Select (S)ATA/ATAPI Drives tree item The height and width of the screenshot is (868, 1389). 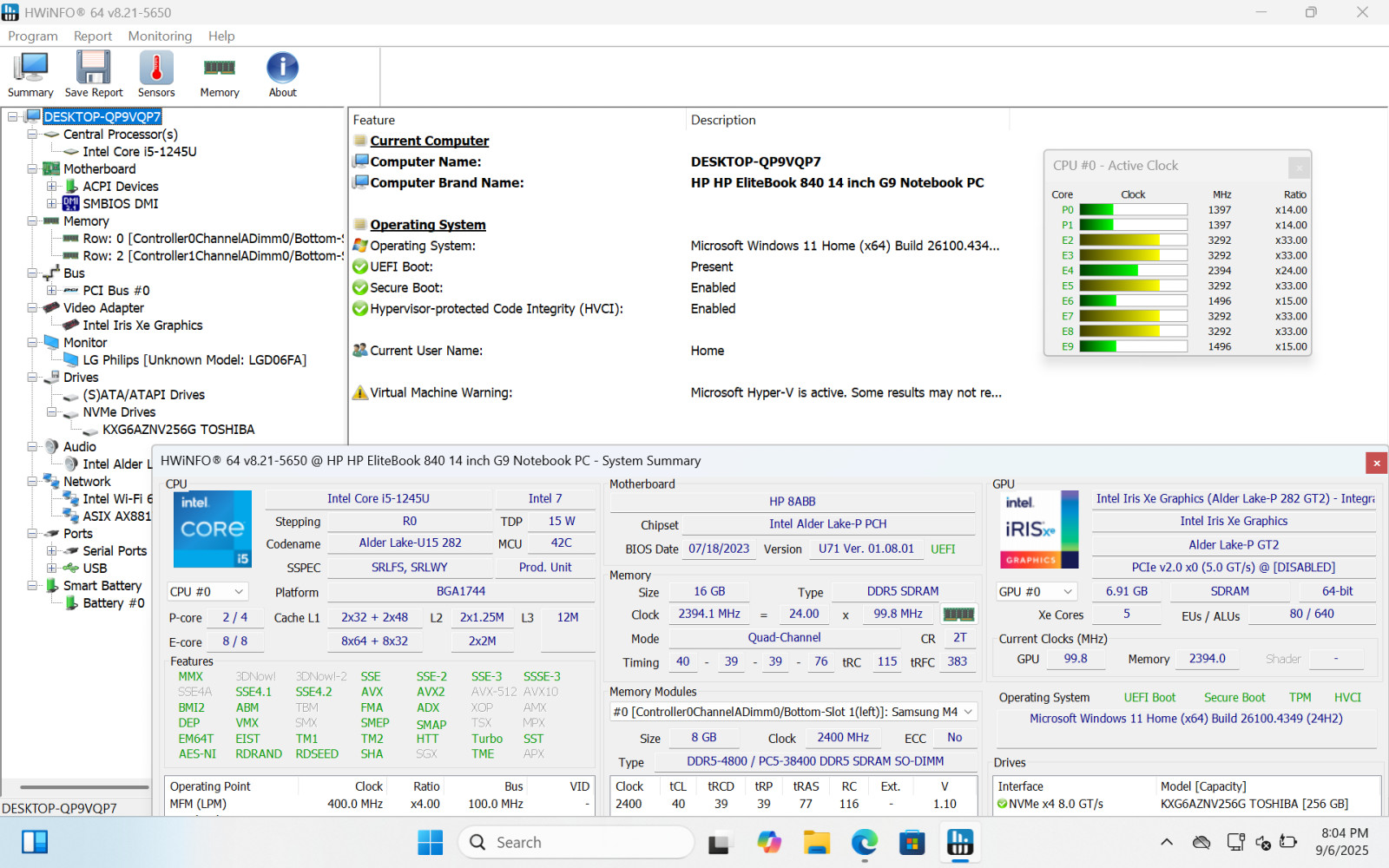pyautogui.click(x=144, y=395)
